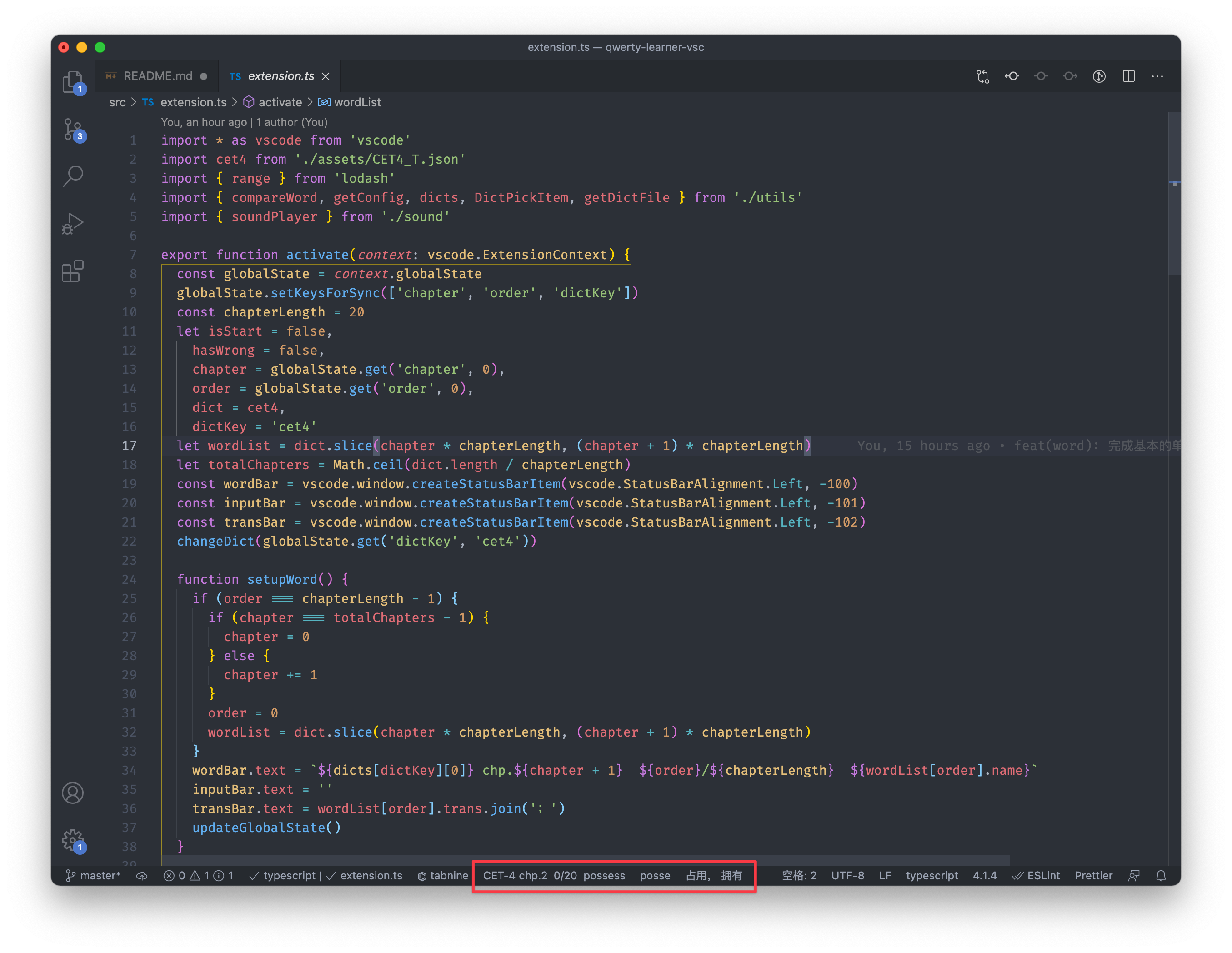The height and width of the screenshot is (953, 1232).
Task: Open the LF end-of-line selector
Action: pyautogui.click(x=885, y=876)
